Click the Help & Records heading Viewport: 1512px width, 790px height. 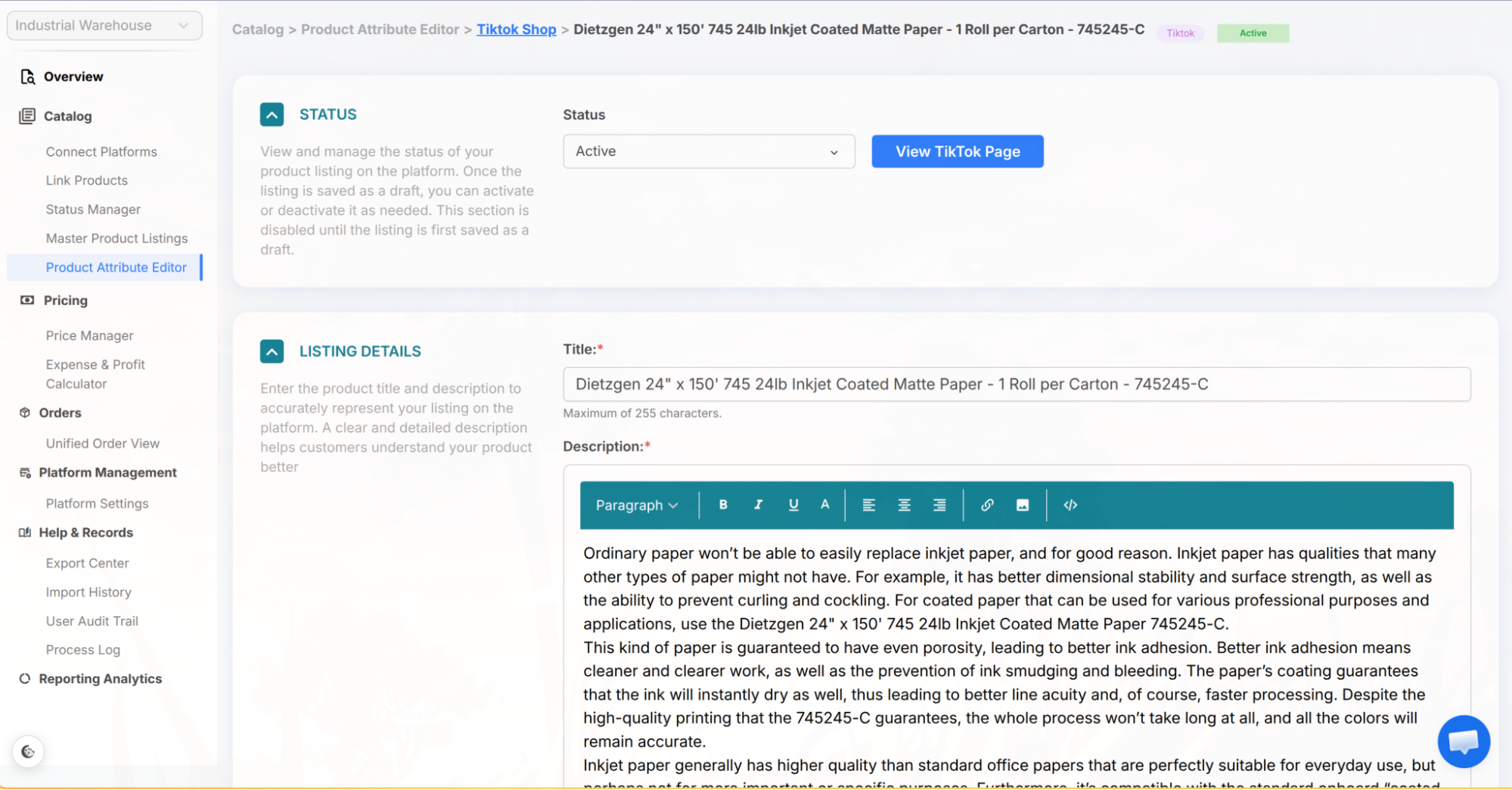(x=85, y=533)
